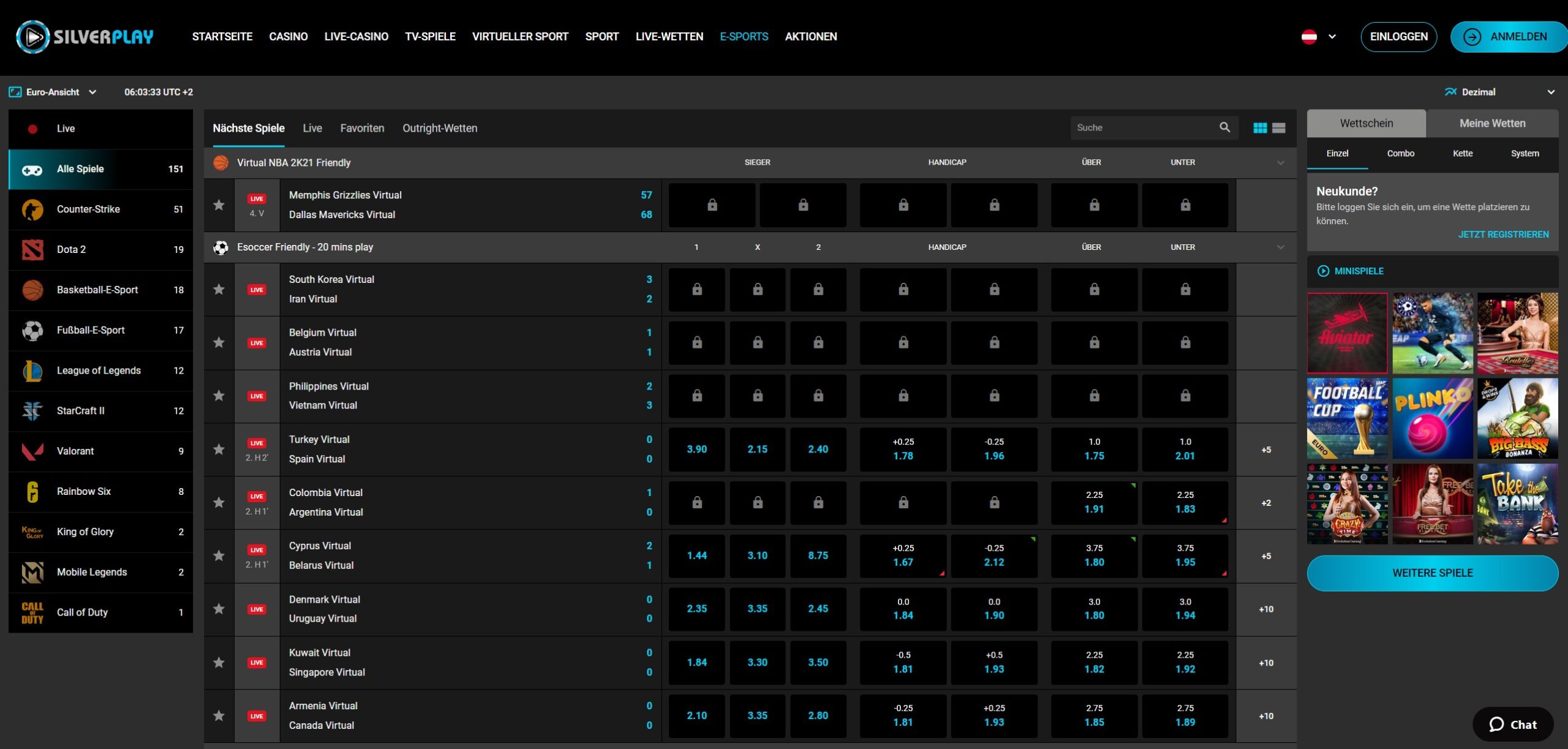Open the Aviator mini game thumbnail
1568x749 pixels.
(1347, 333)
